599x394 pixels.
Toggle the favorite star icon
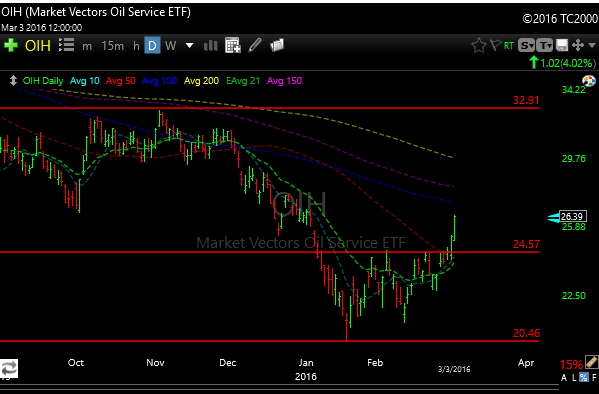point(479,45)
